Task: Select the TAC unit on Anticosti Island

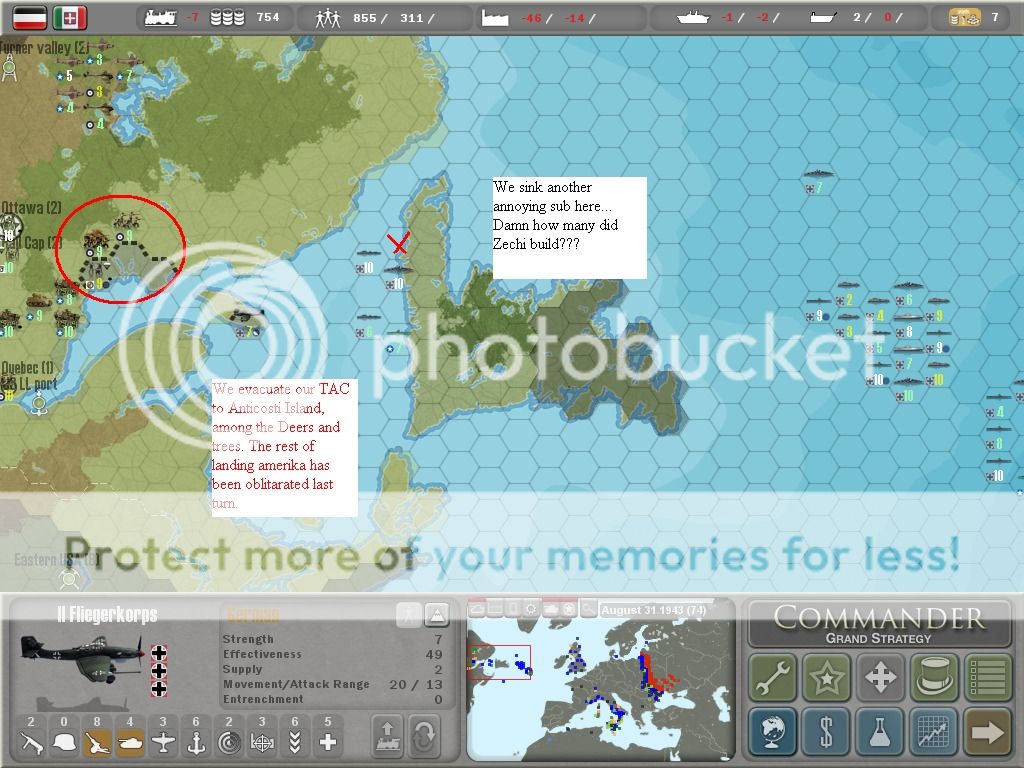Action: coord(243,317)
